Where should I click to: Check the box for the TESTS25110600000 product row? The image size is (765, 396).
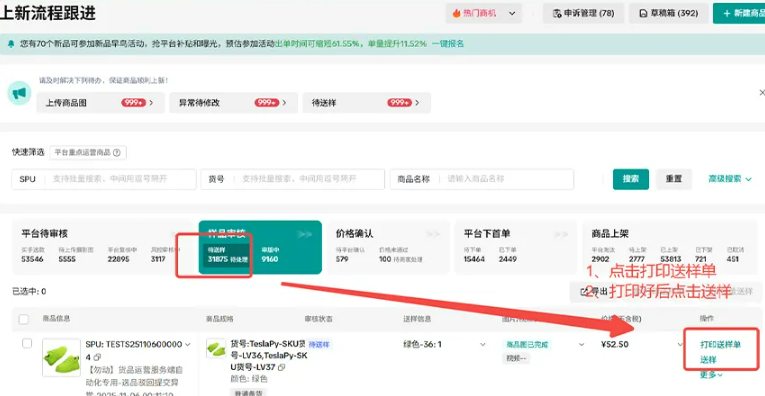(27, 344)
